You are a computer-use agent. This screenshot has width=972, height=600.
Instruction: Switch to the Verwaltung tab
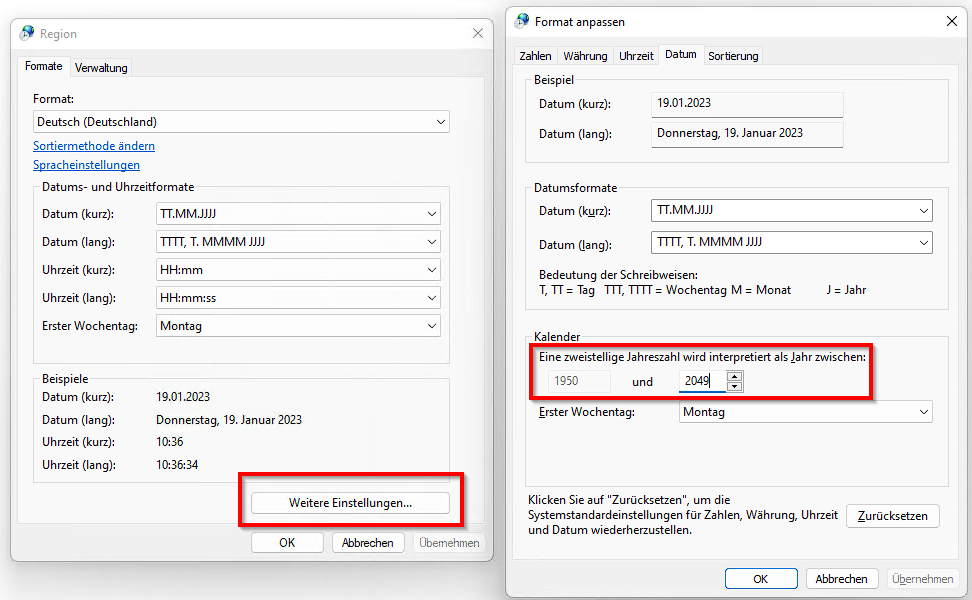click(101, 68)
